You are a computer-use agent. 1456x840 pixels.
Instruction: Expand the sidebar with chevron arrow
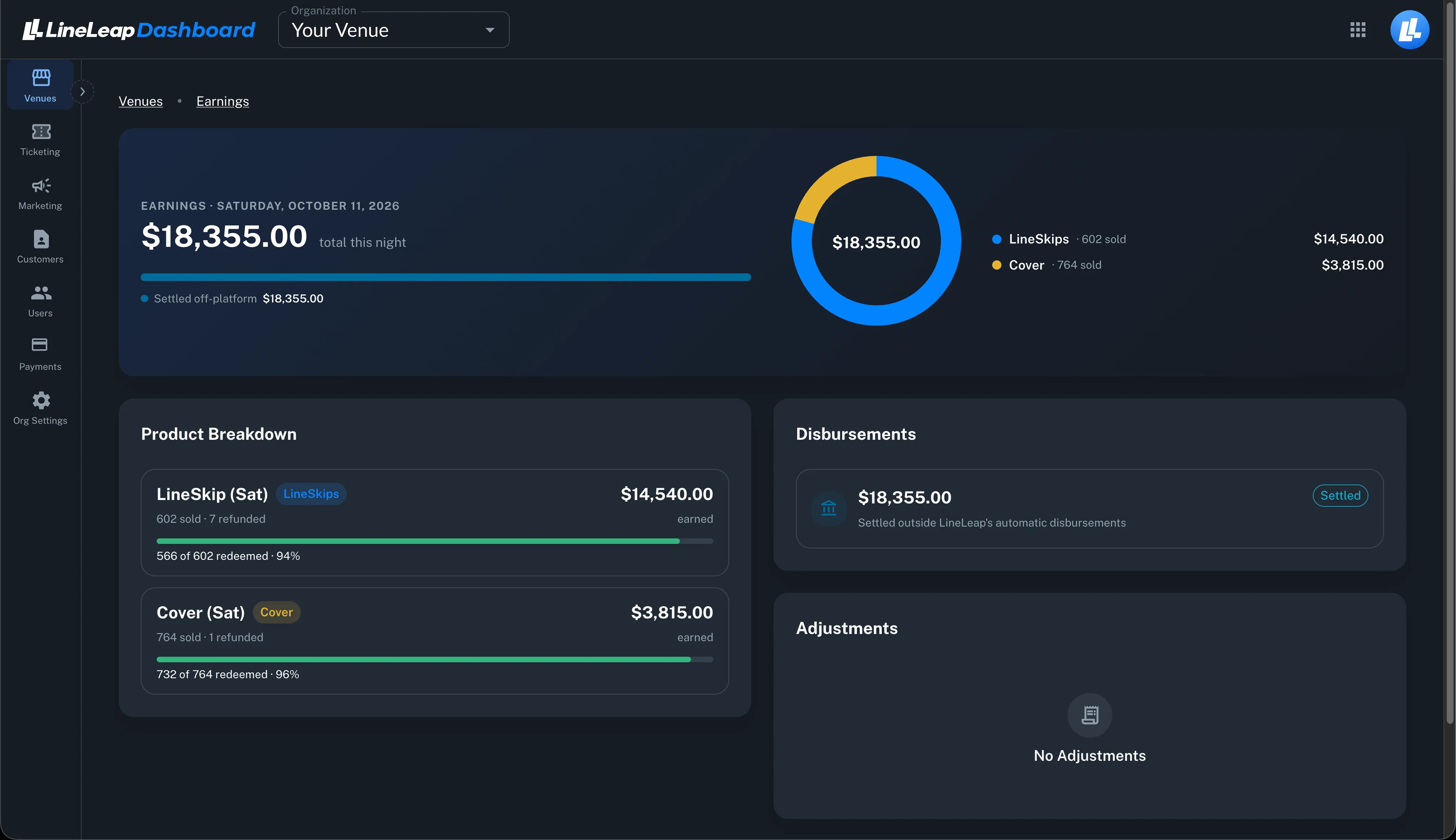coord(82,91)
